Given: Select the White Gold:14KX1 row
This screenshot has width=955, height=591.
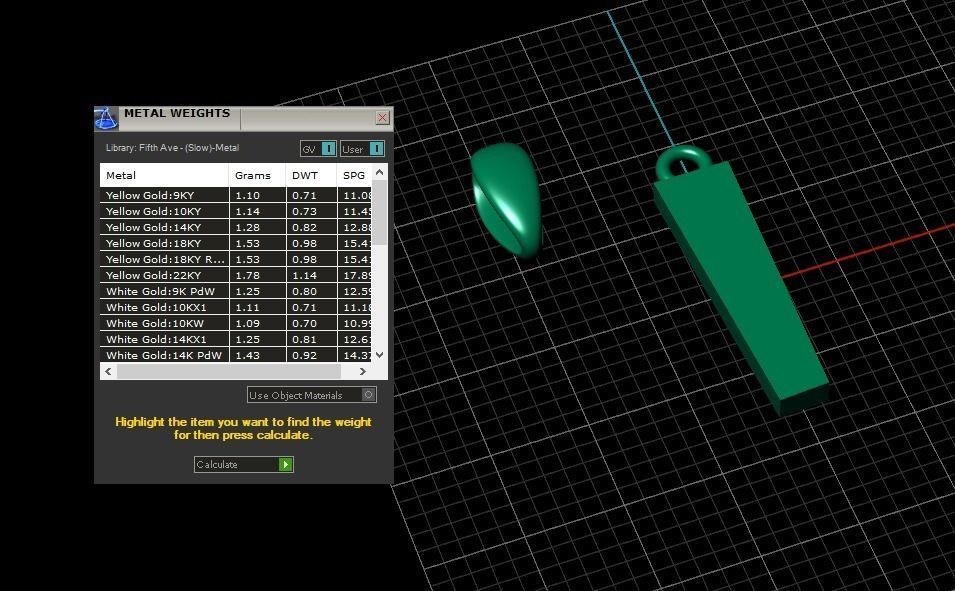Looking at the screenshot, I should tap(236, 339).
